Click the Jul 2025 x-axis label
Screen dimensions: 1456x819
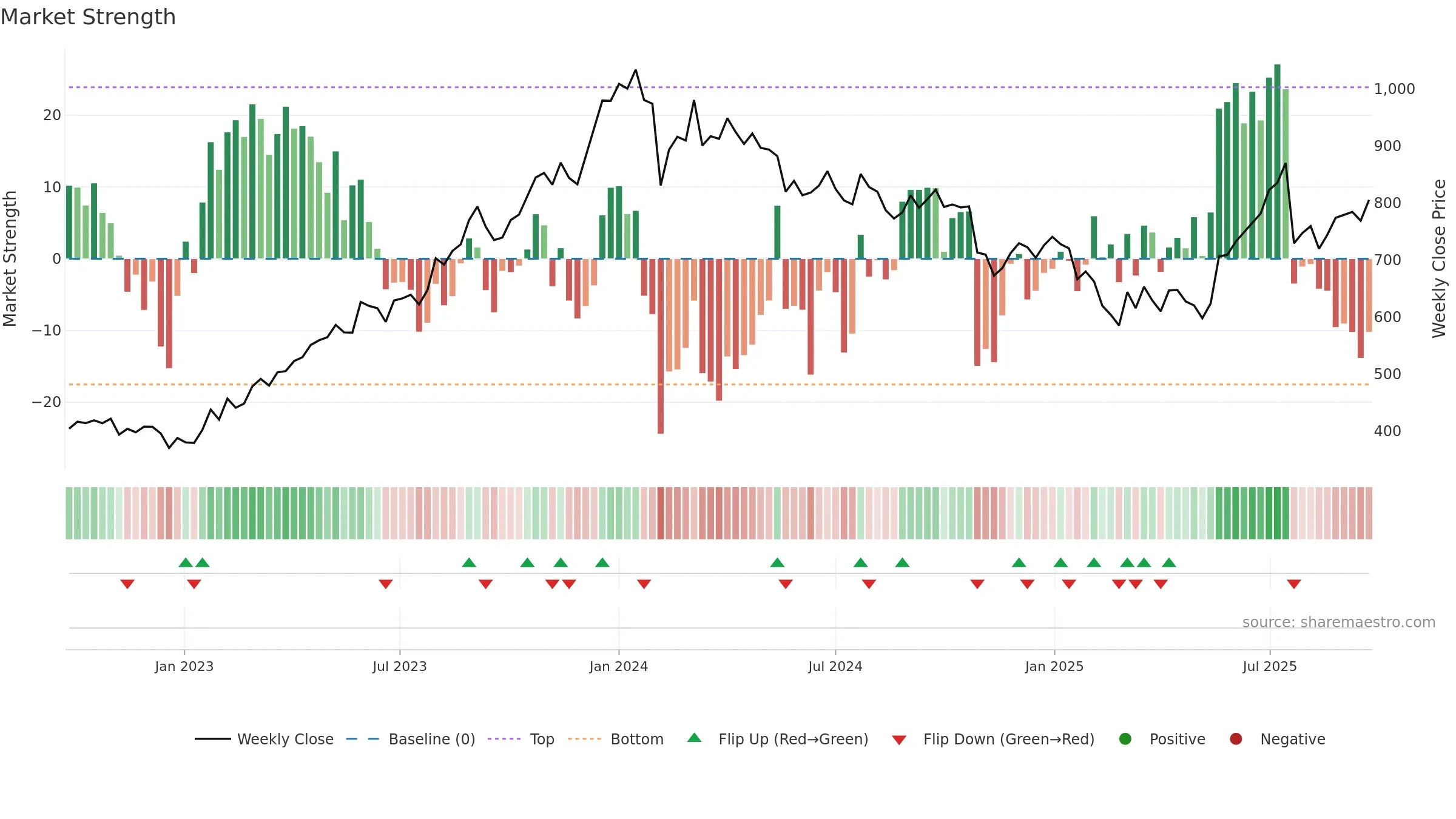[1270, 667]
